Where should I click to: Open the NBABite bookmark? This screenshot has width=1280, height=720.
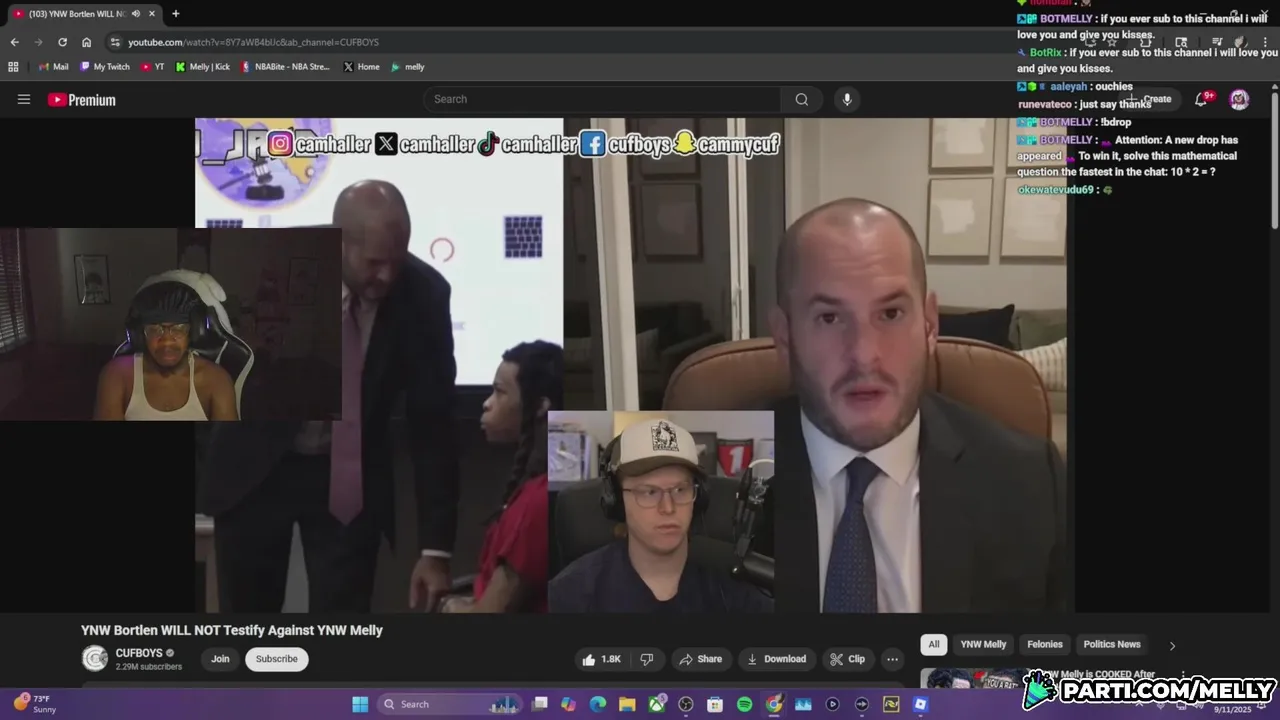[285, 67]
